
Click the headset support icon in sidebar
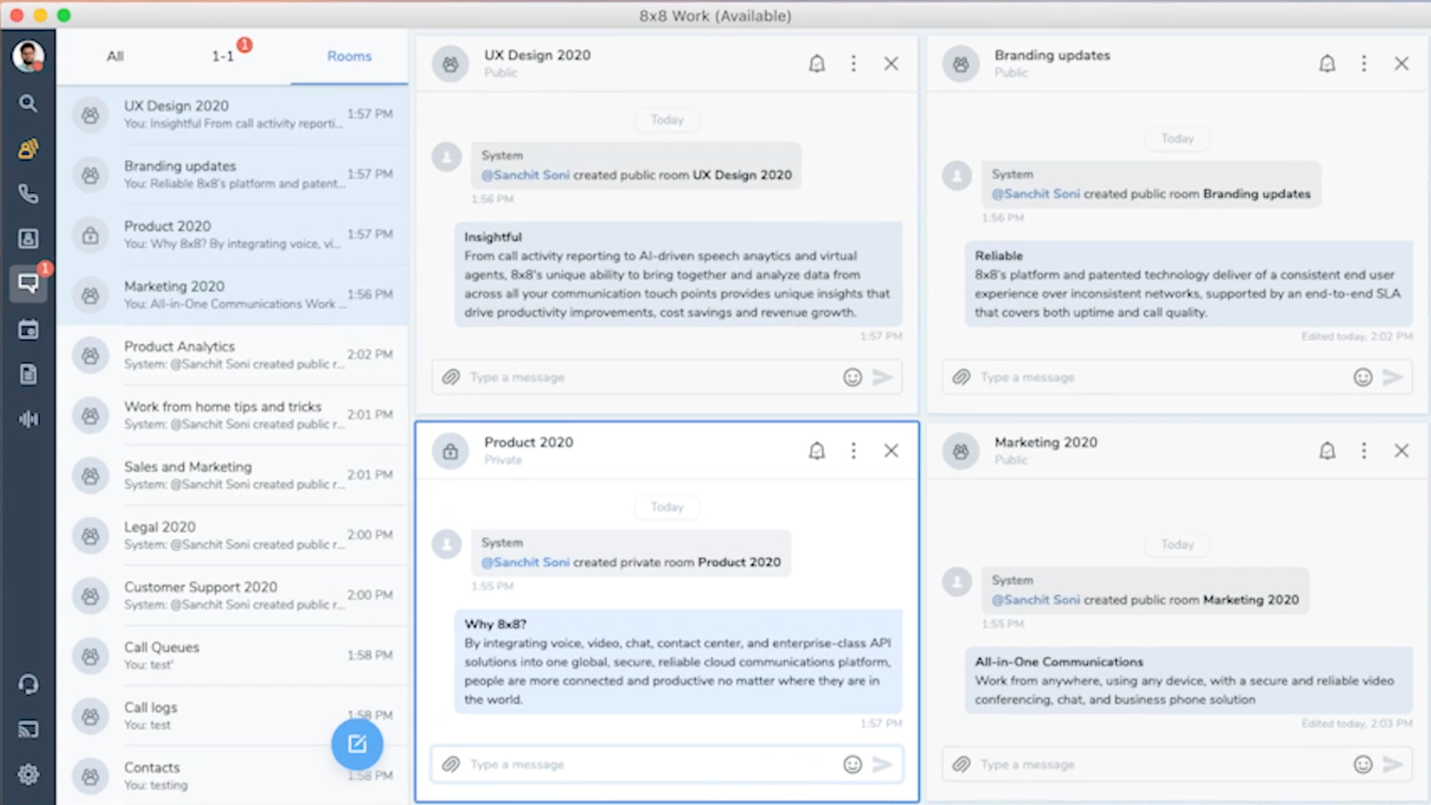pyautogui.click(x=28, y=684)
